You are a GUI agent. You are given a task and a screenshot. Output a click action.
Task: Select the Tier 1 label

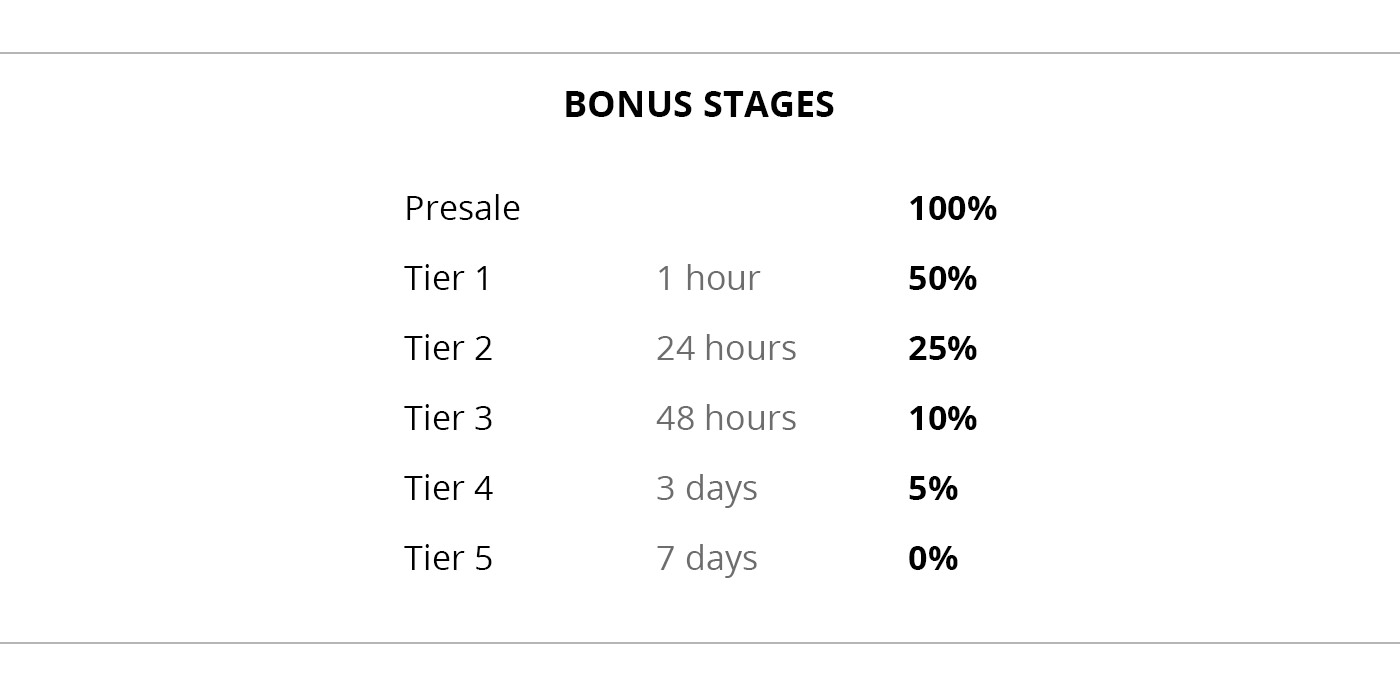tap(448, 278)
